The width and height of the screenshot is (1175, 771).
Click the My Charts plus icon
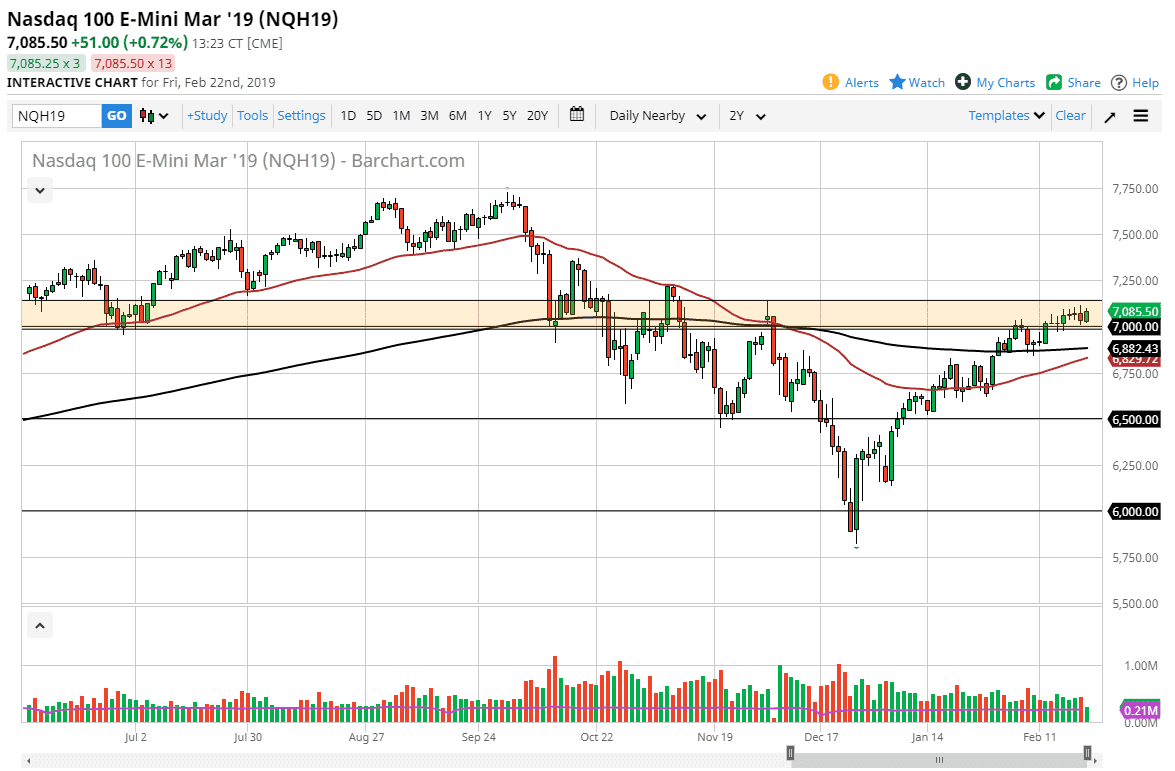click(x=963, y=82)
